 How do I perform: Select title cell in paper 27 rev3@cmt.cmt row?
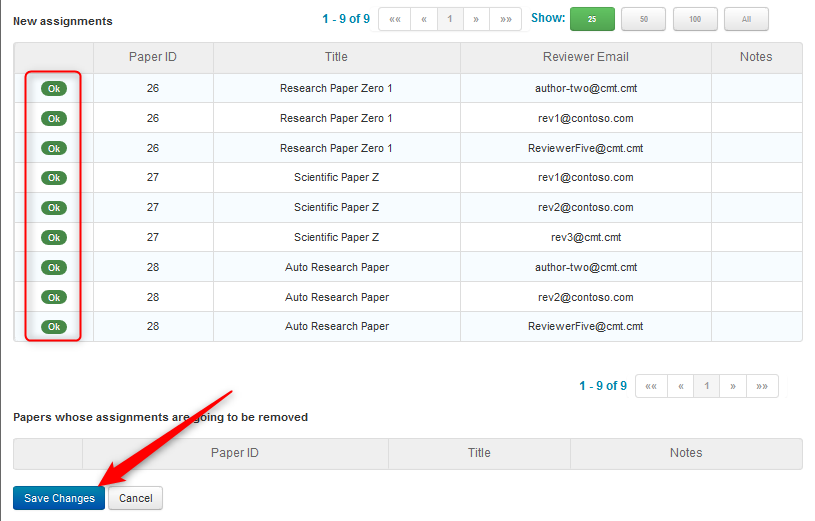click(336, 237)
